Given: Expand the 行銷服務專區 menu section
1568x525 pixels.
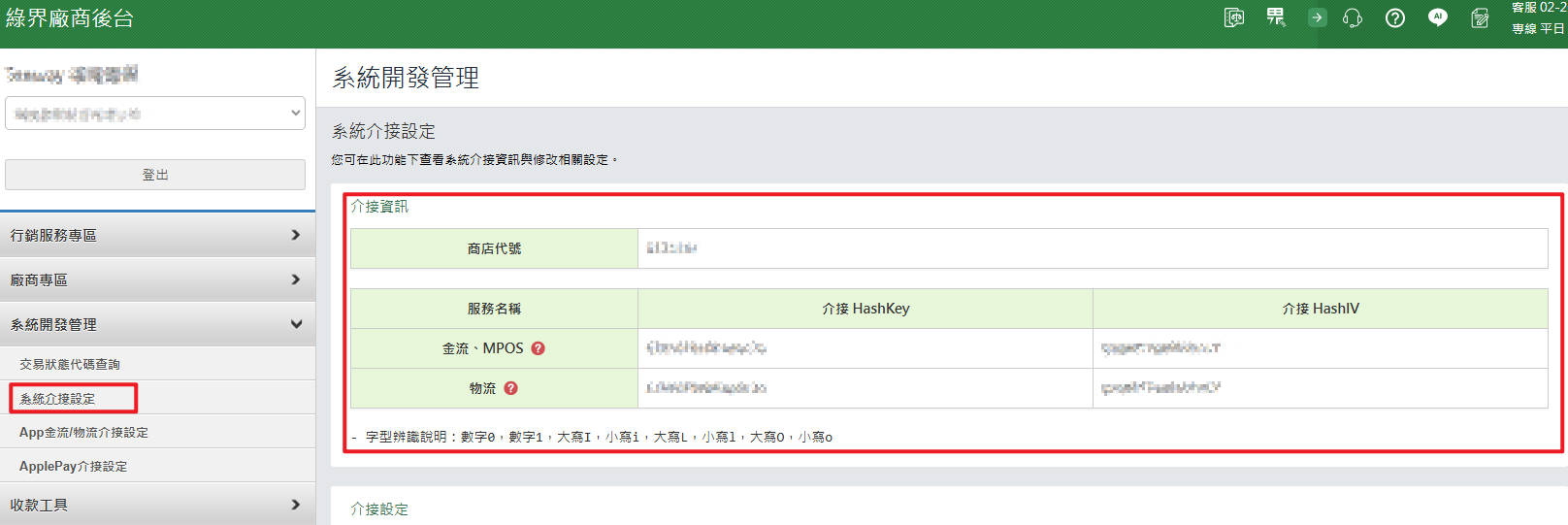Looking at the screenshot, I should (x=157, y=235).
